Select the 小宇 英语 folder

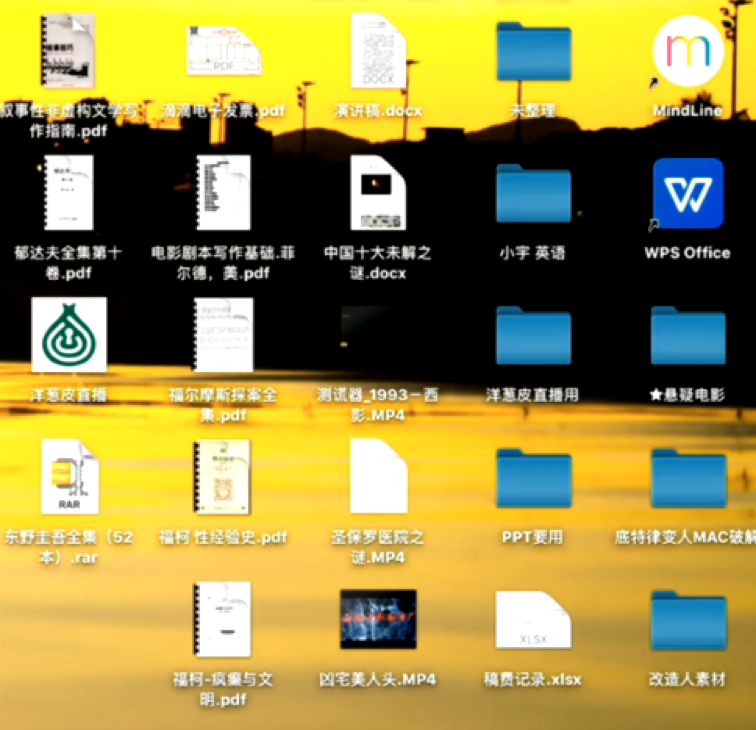tap(533, 195)
